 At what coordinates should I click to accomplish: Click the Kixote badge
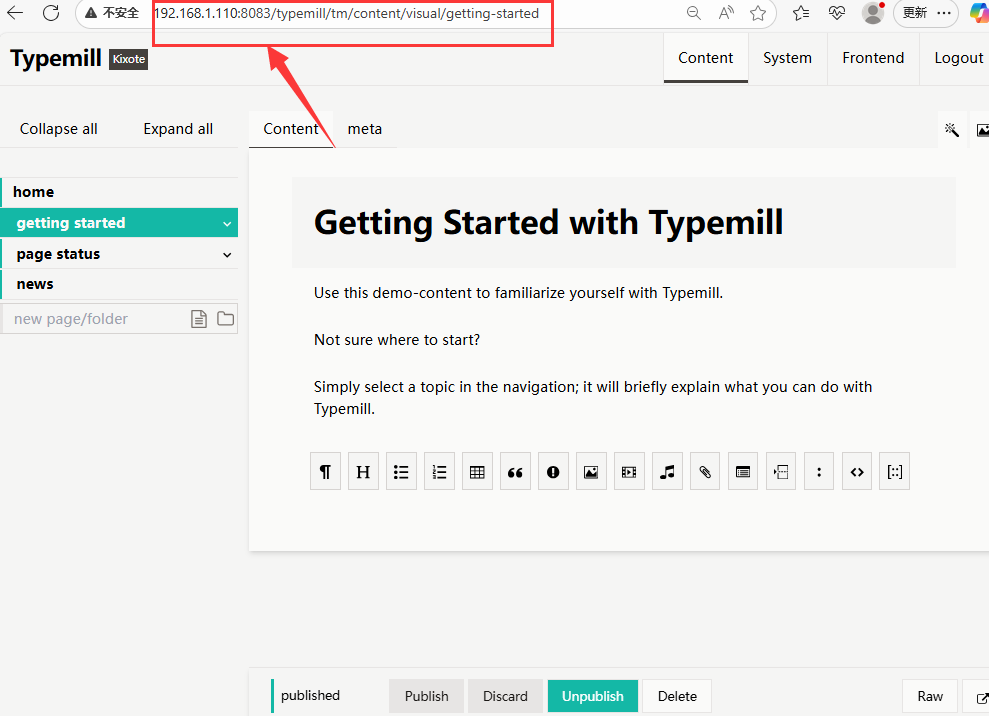129,59
